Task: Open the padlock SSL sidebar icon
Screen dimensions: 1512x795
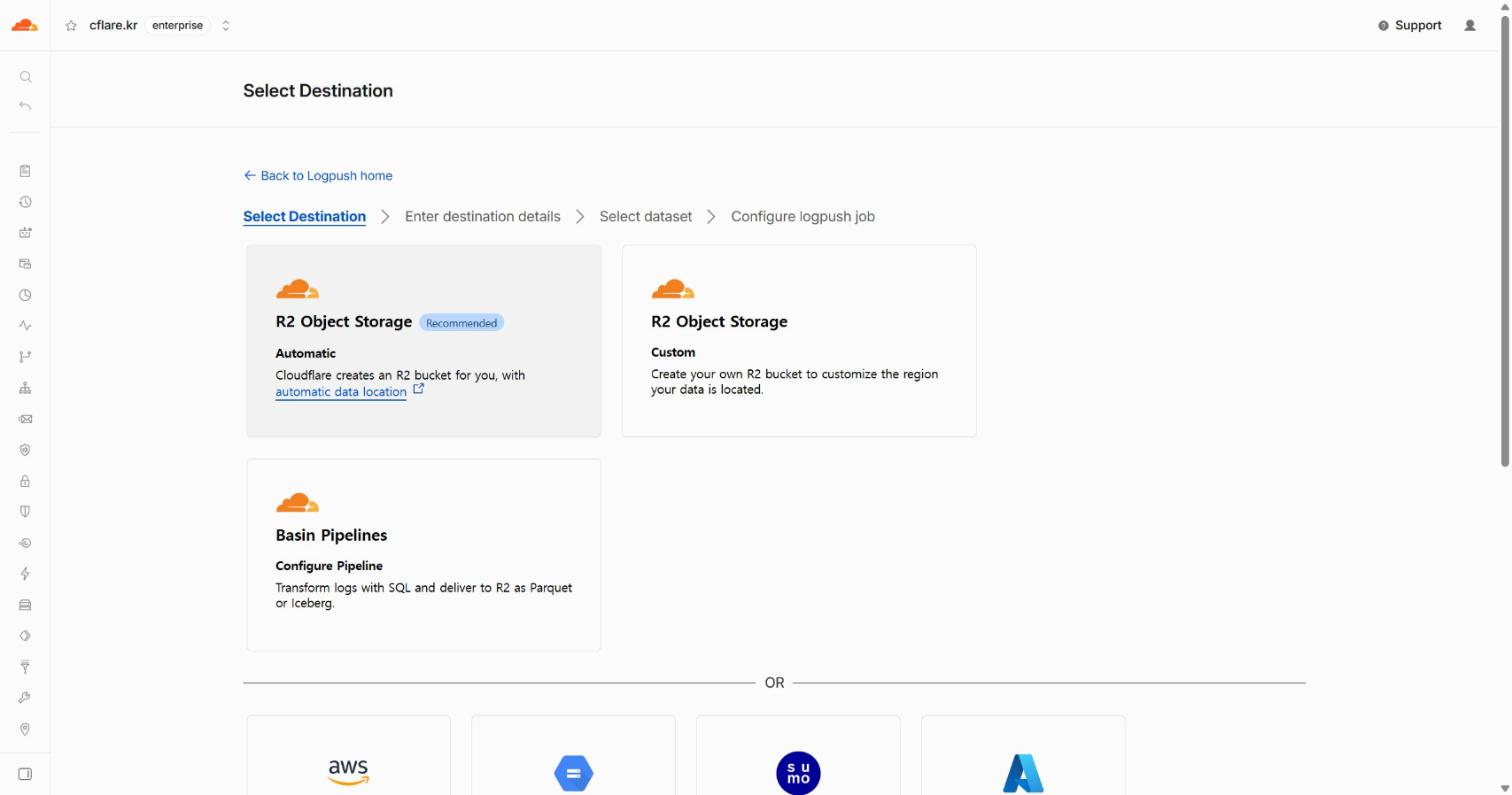Action: click(25, 481)
